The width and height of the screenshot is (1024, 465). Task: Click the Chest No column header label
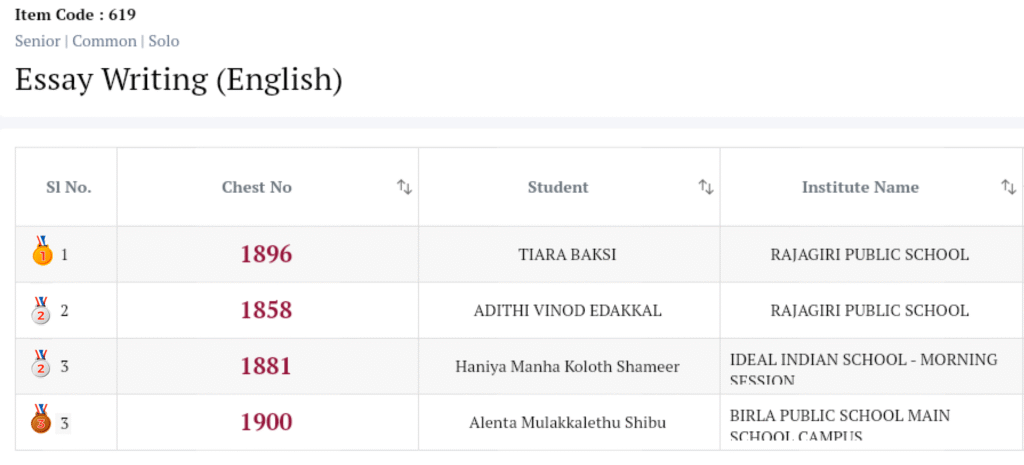click(x=257, y=187)
